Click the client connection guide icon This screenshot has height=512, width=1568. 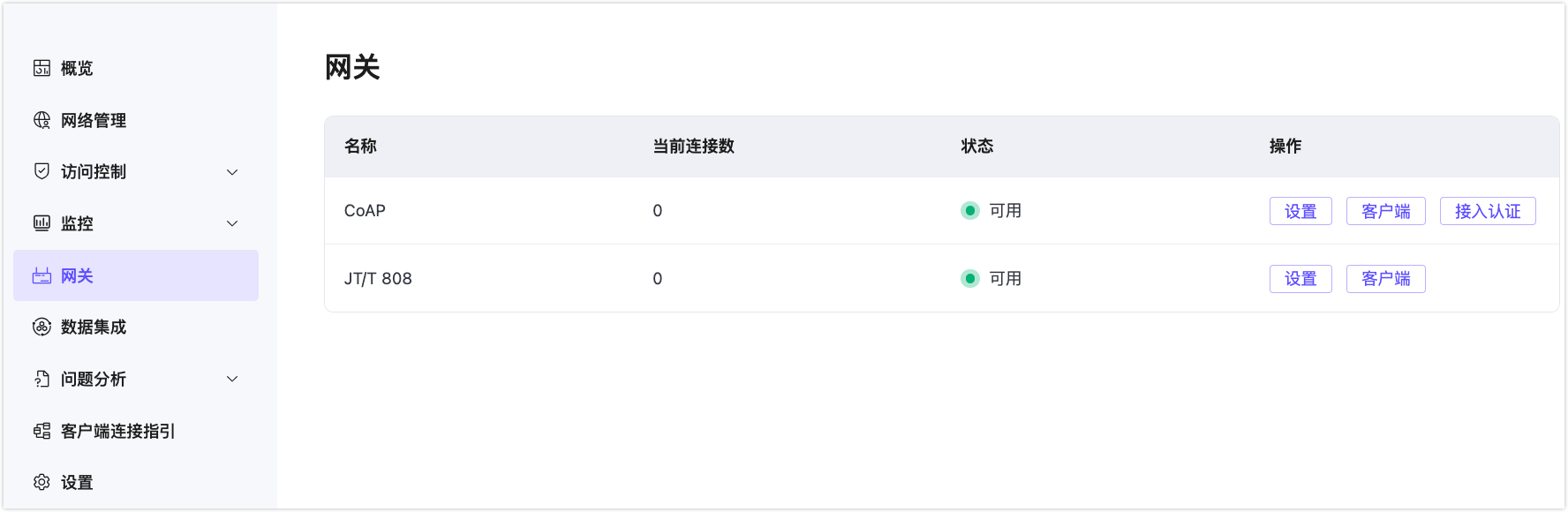41,431
